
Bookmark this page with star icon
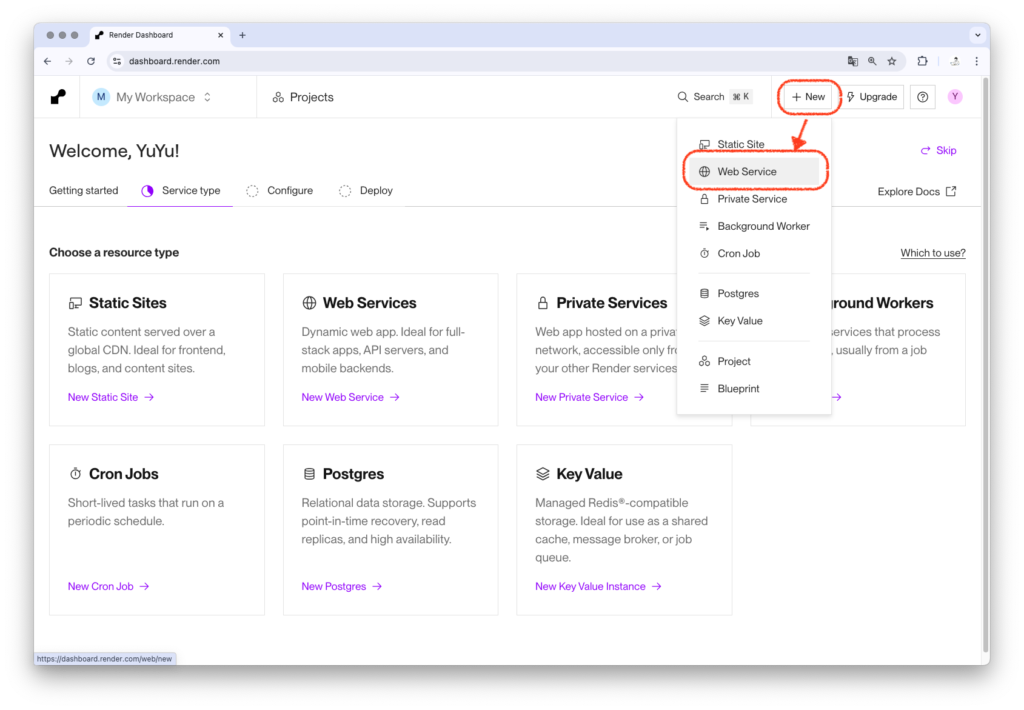(x=892, y=61)
